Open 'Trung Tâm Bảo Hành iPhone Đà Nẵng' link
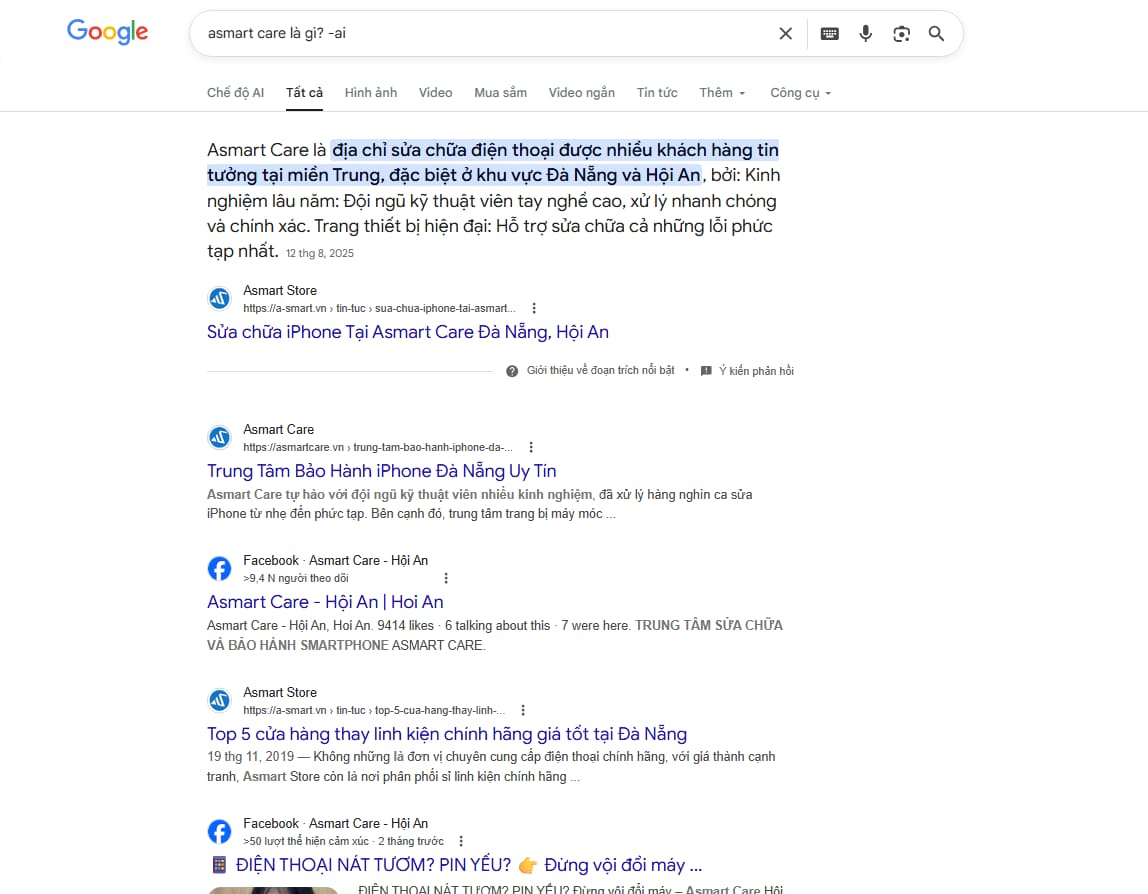This screenshot has width=1148, height=894. tap(381, 471)
